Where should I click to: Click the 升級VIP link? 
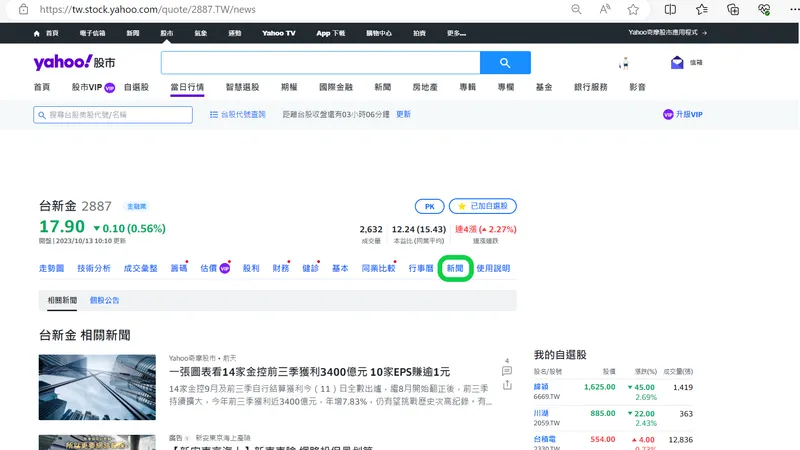coord(689,114)
